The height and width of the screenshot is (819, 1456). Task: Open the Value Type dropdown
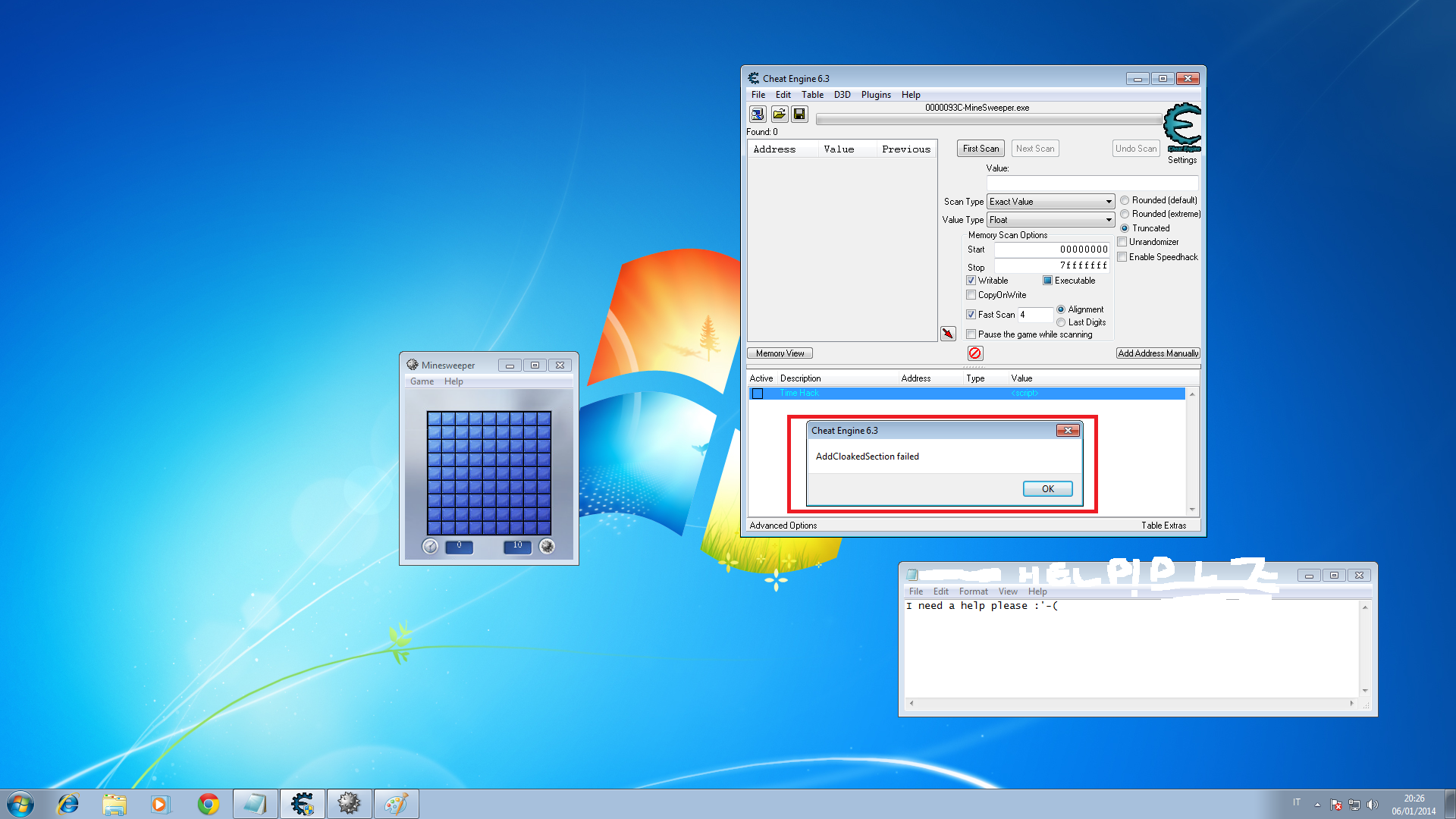tap(1050, 220)
